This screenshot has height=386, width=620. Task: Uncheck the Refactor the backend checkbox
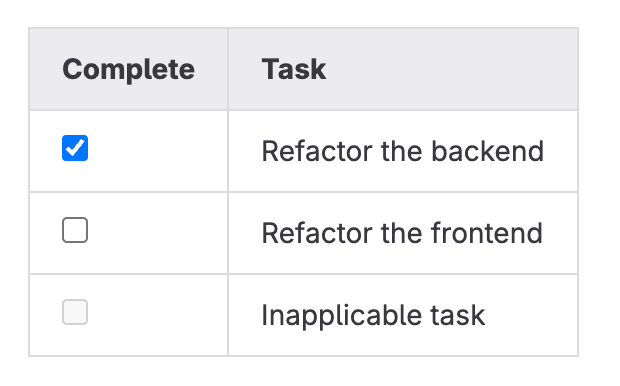pyautogui.click(x=75, y=148)
